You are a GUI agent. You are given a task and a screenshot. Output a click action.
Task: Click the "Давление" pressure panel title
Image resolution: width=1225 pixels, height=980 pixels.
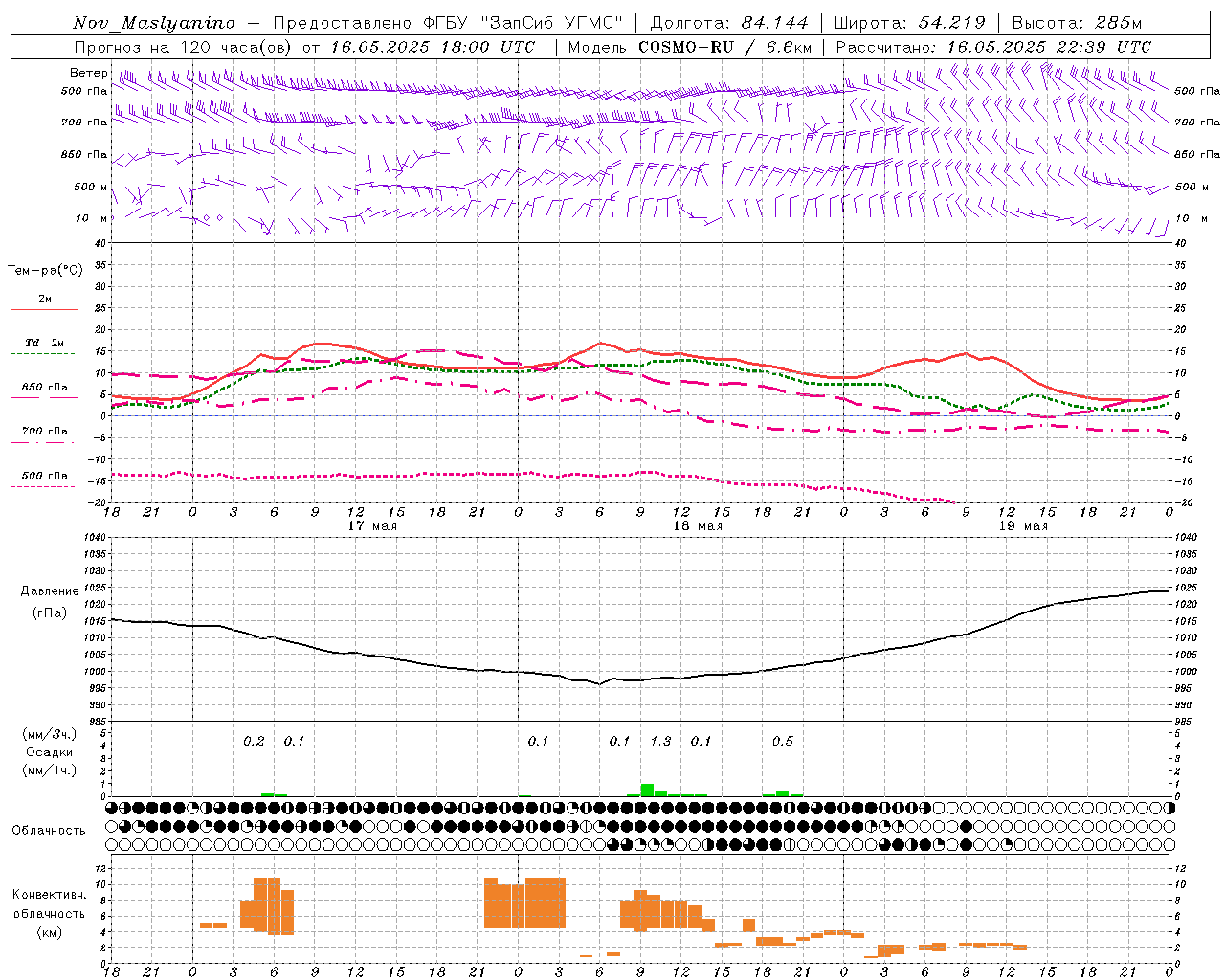(50, 591)
